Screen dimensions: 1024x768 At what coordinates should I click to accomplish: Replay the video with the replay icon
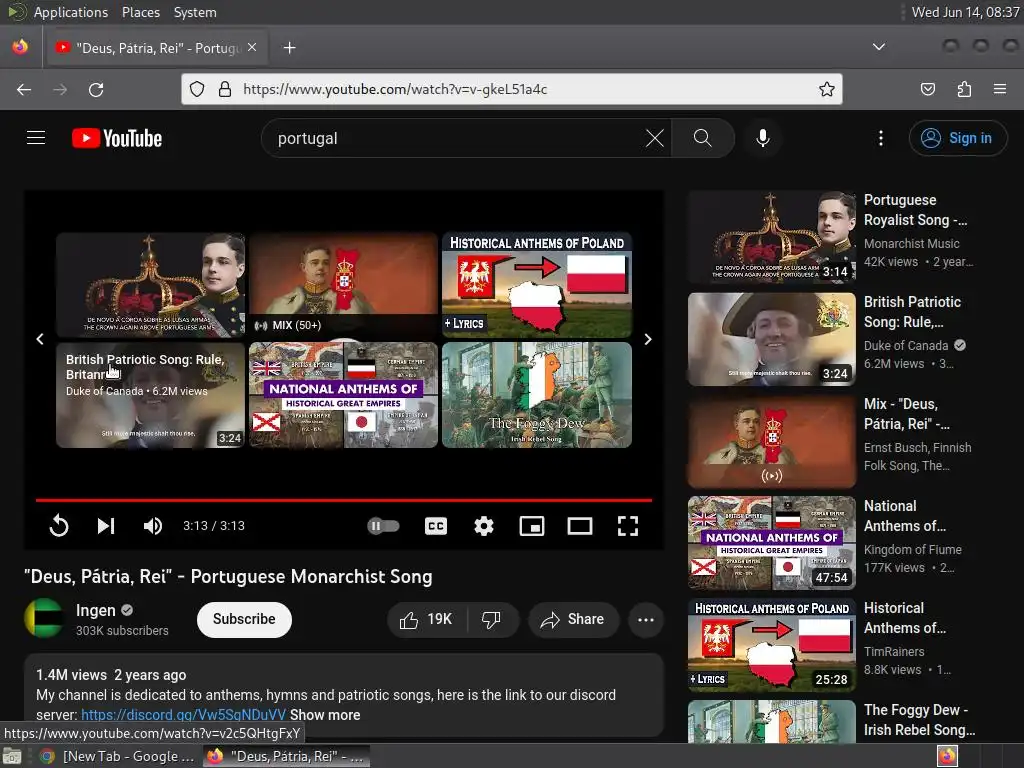pos(59,526)
